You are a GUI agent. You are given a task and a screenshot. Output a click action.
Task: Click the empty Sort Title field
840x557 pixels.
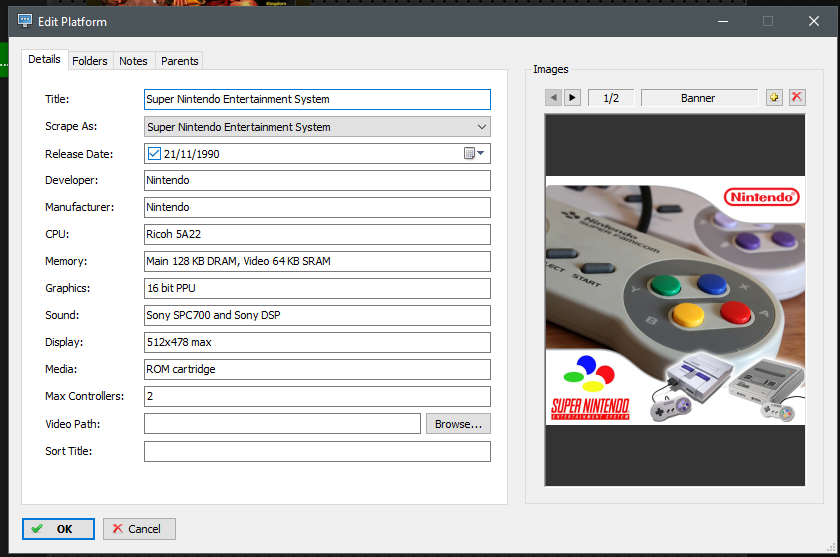[317, 451]
